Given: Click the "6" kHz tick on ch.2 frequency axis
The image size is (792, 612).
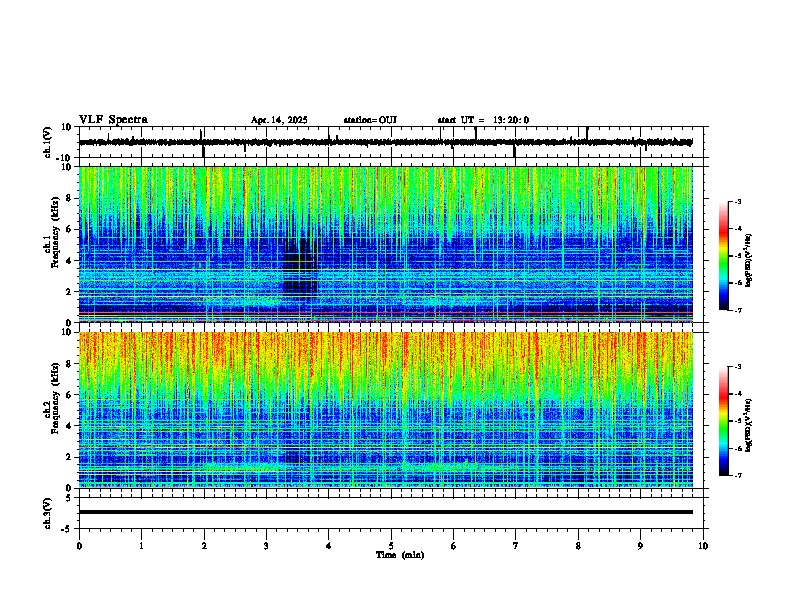Looking at the screenshot, I should (x=69, y=395).
